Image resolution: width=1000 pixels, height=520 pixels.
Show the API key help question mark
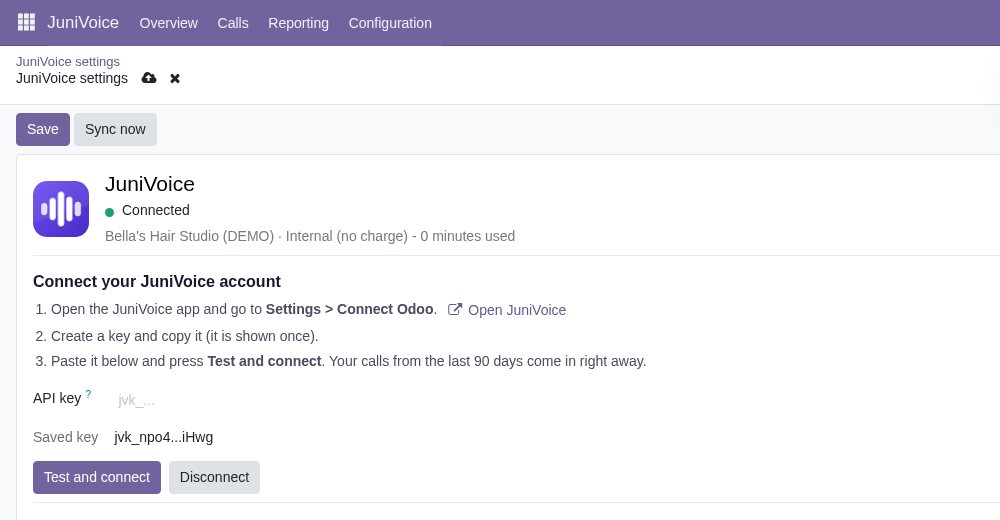89,394
